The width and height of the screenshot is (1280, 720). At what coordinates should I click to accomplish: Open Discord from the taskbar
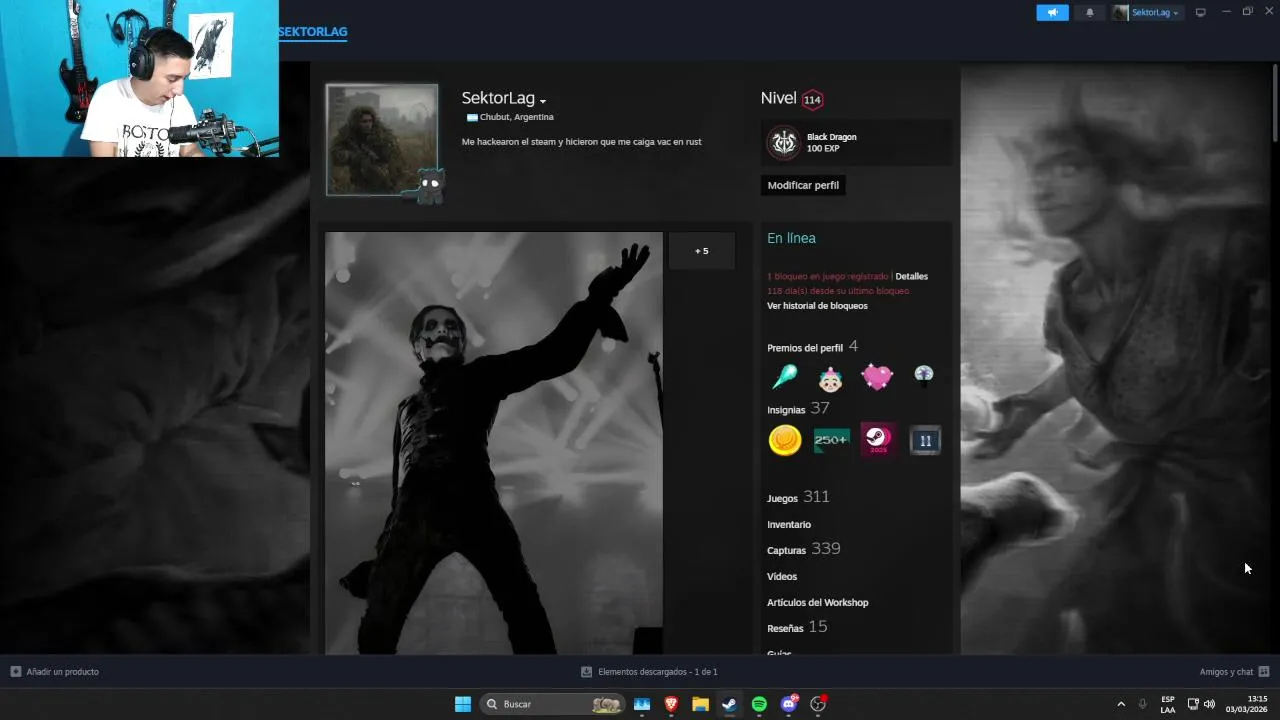coord(789,704)
